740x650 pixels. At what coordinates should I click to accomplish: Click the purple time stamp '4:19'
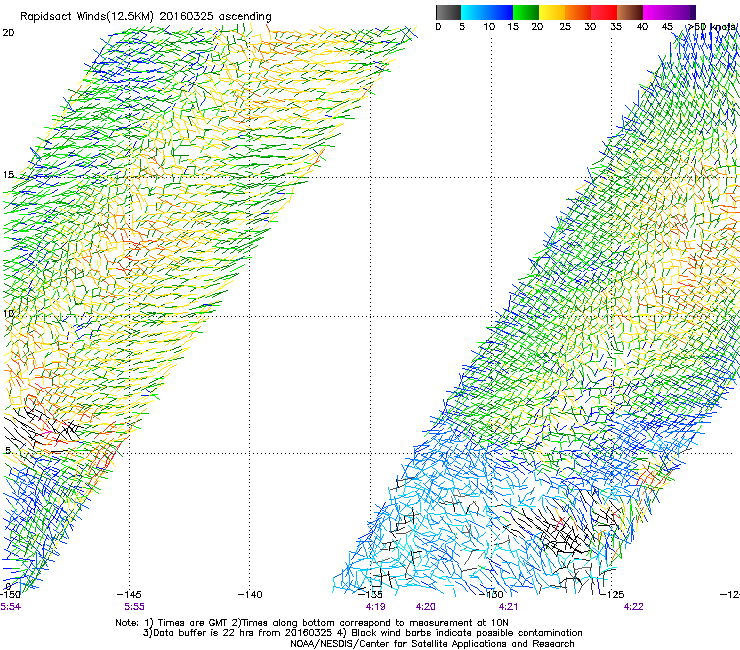click(375, 607)
